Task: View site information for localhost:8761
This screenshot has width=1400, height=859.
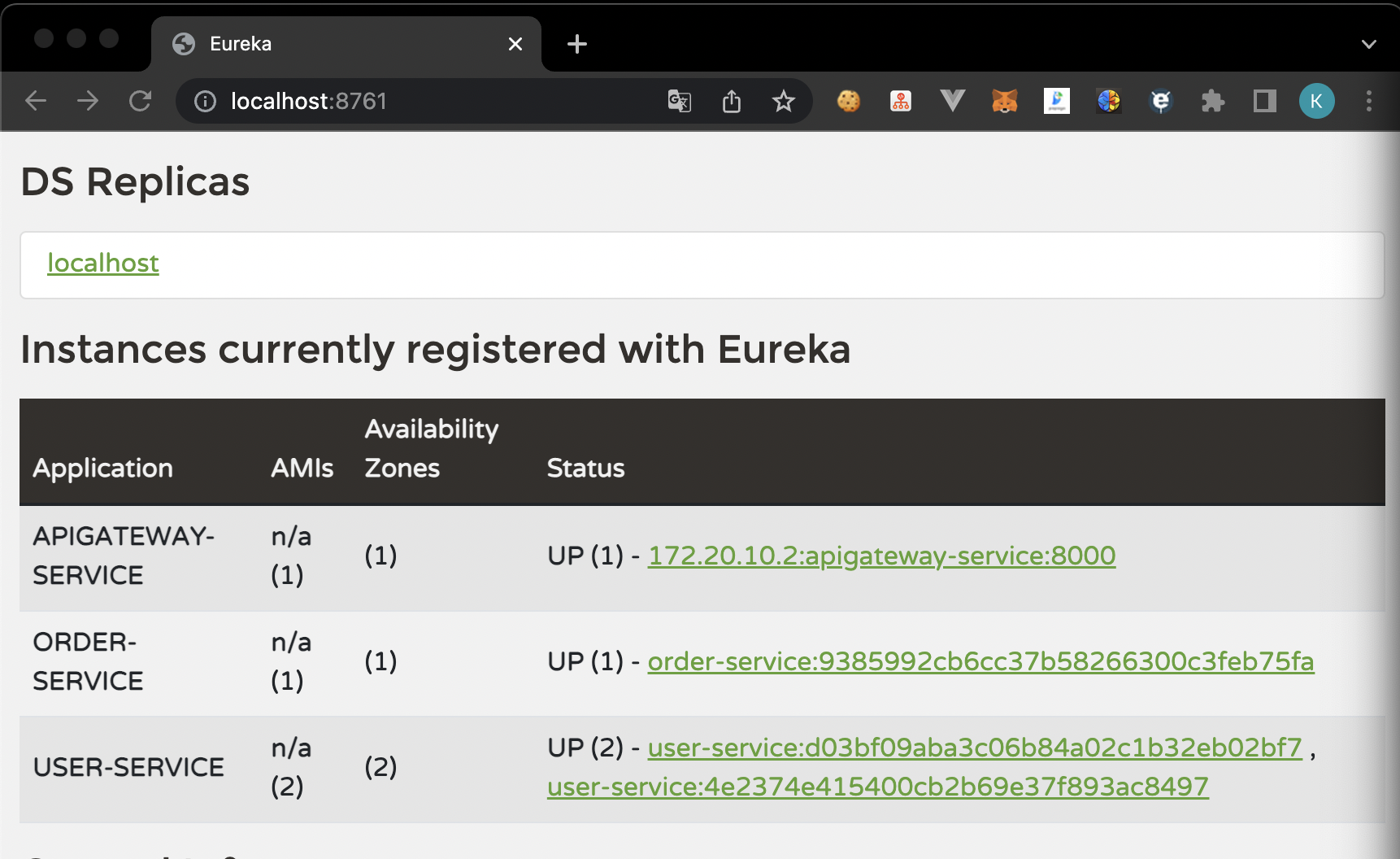Action: tap(205, 101)
